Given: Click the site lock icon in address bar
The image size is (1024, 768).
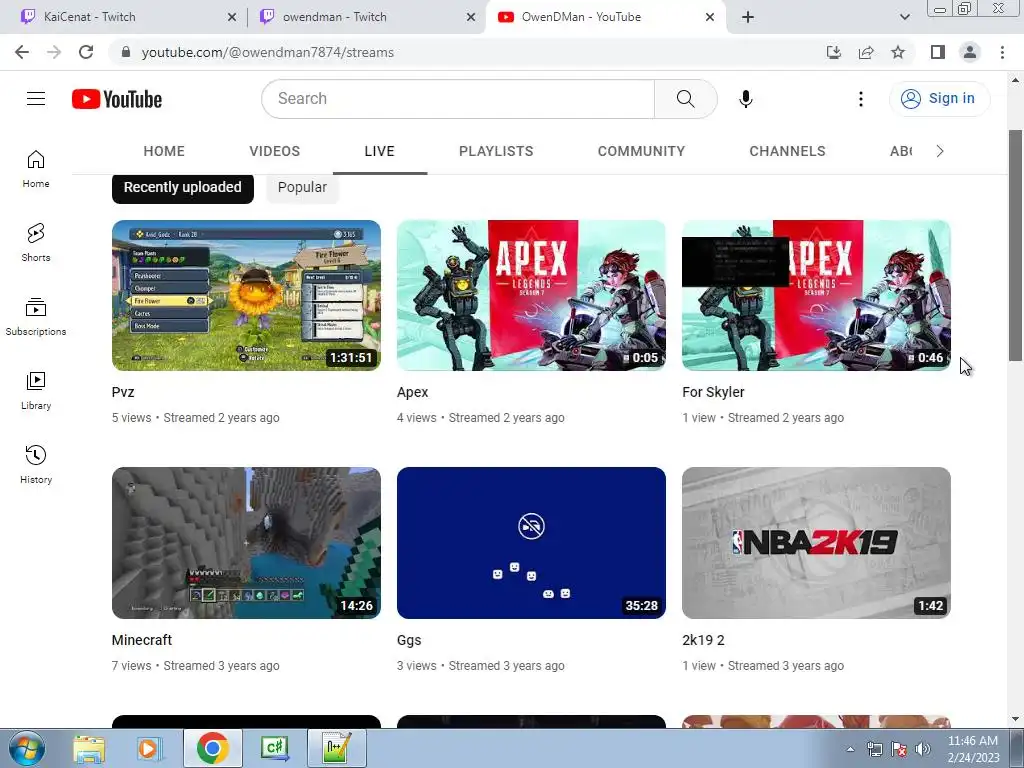Looking at the screenshot, I should (126, 52).
